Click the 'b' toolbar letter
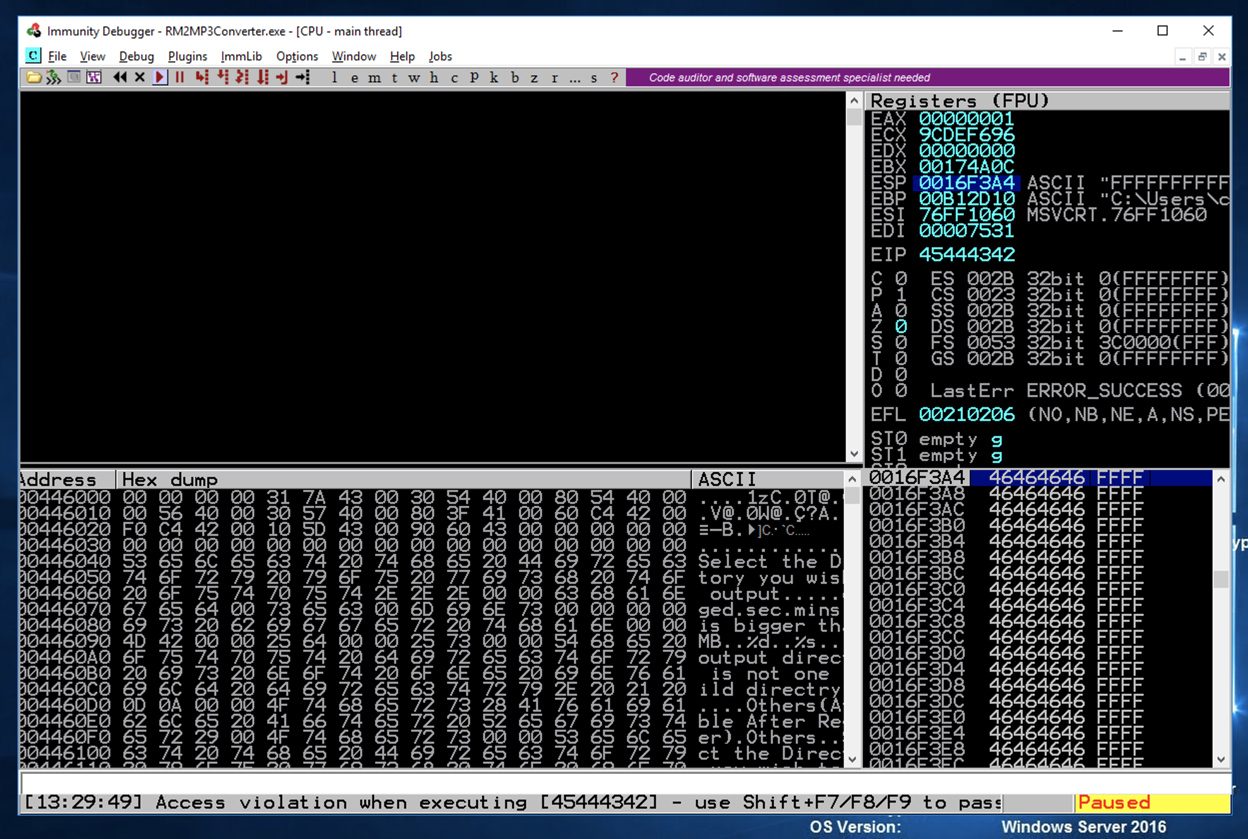This screenshot has width=1248, height=839. point(515,77)
